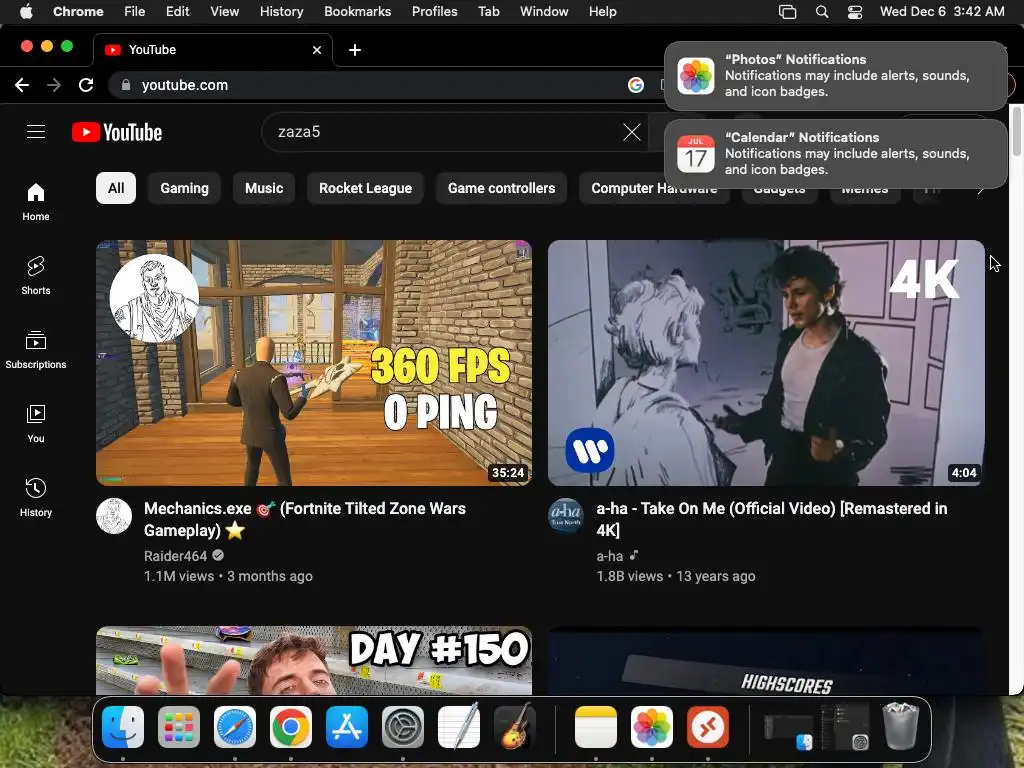This screenshot has height=768, width=1024.
Task: Click the date and time in menu bar
Action: tap(942, 12)
